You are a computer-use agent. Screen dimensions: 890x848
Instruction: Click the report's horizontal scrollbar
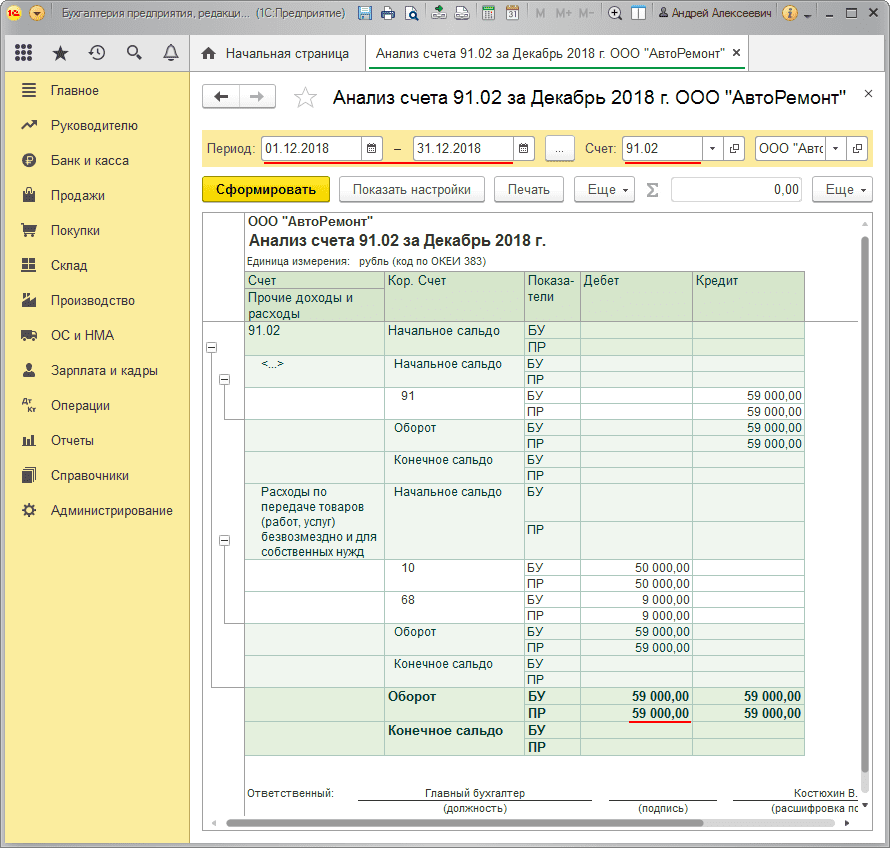coord(464,822)
